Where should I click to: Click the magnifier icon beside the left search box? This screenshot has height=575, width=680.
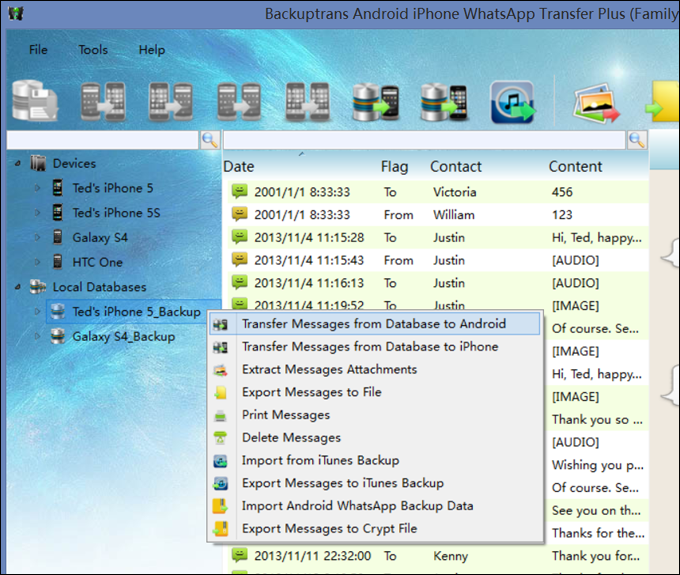210,140
